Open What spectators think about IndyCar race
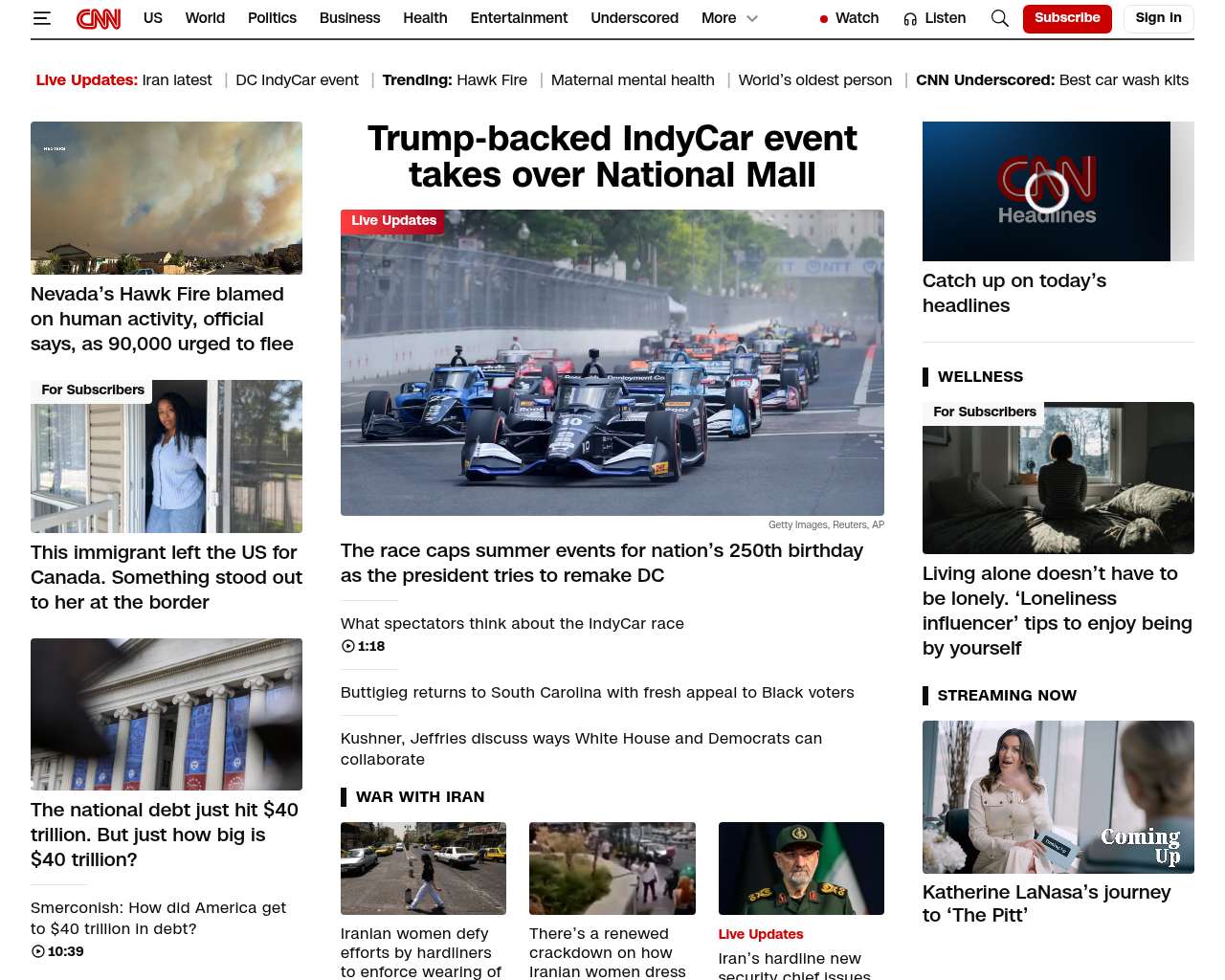This screenshot has height=980, width=1225. (512, 623)
